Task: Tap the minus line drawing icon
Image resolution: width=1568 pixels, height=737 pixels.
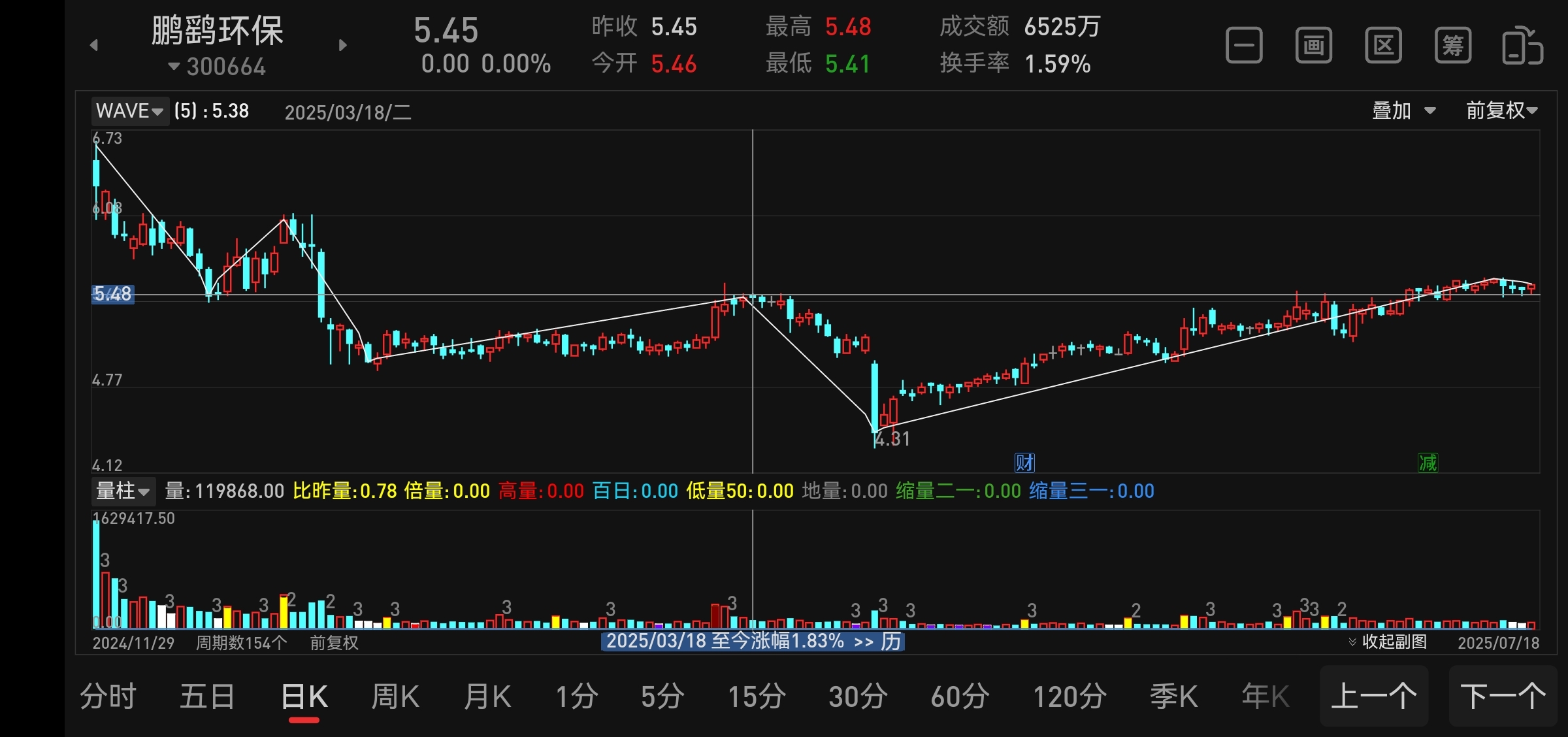Action: (x=1244, y=46)
